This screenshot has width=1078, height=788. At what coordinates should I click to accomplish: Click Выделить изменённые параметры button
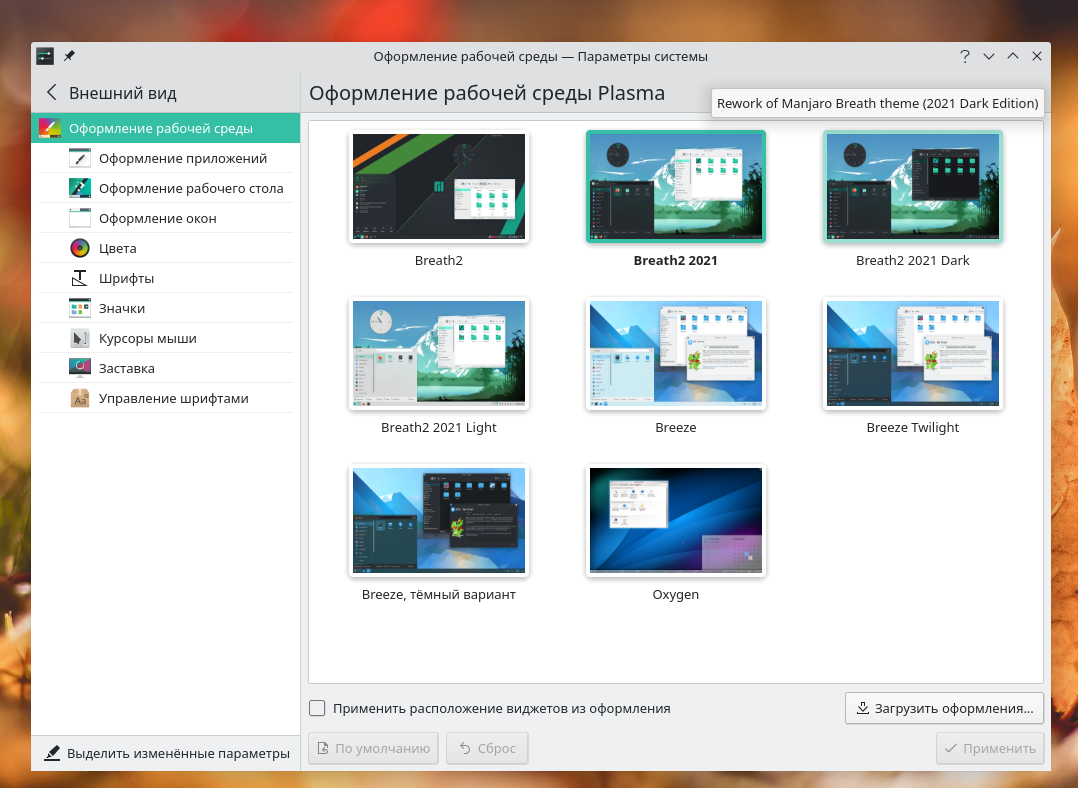click(x=166, y=753)
